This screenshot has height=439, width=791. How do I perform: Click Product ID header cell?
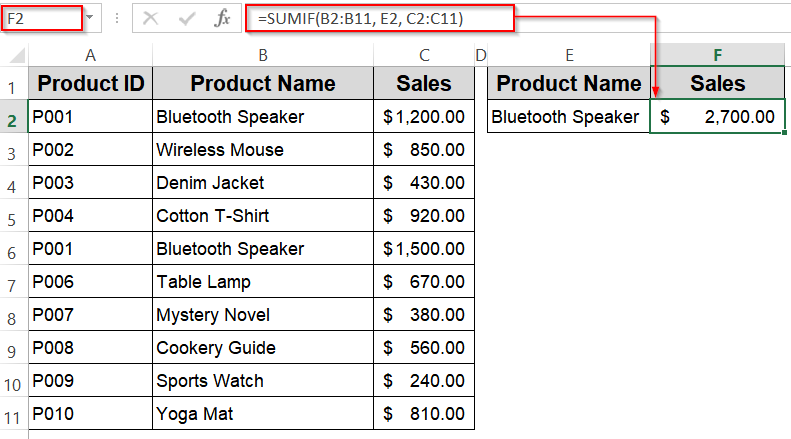click(90, 83)
